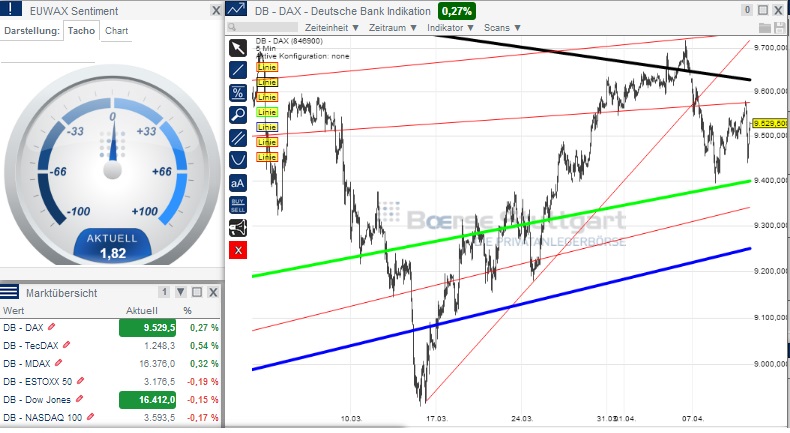Viewport: 790px width, 433px height.
Task: Click the Aktuell column header
Action: pyautogui.click(x=142, y=311)
